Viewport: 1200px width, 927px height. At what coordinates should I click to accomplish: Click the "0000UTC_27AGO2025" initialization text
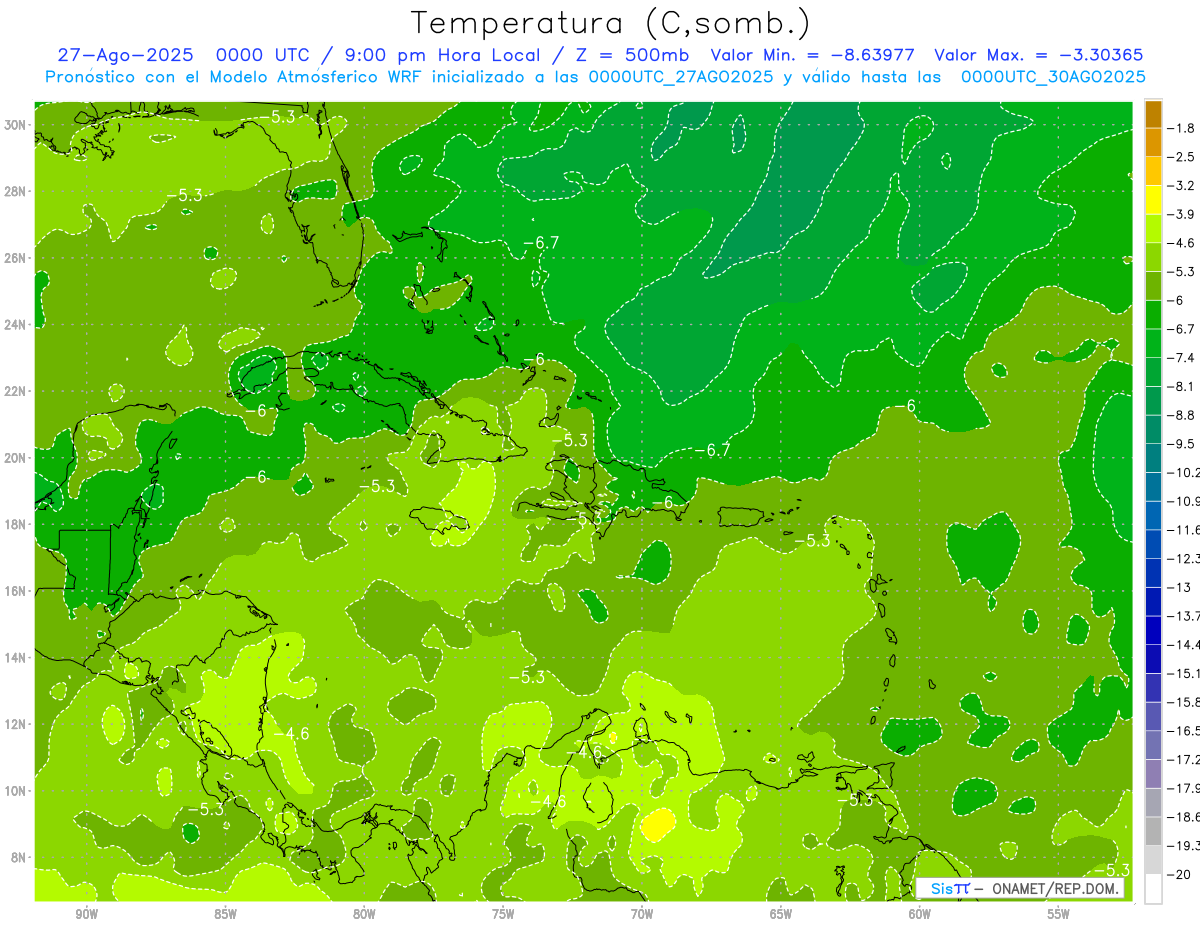pyautogui.click(x=681, y=77)
